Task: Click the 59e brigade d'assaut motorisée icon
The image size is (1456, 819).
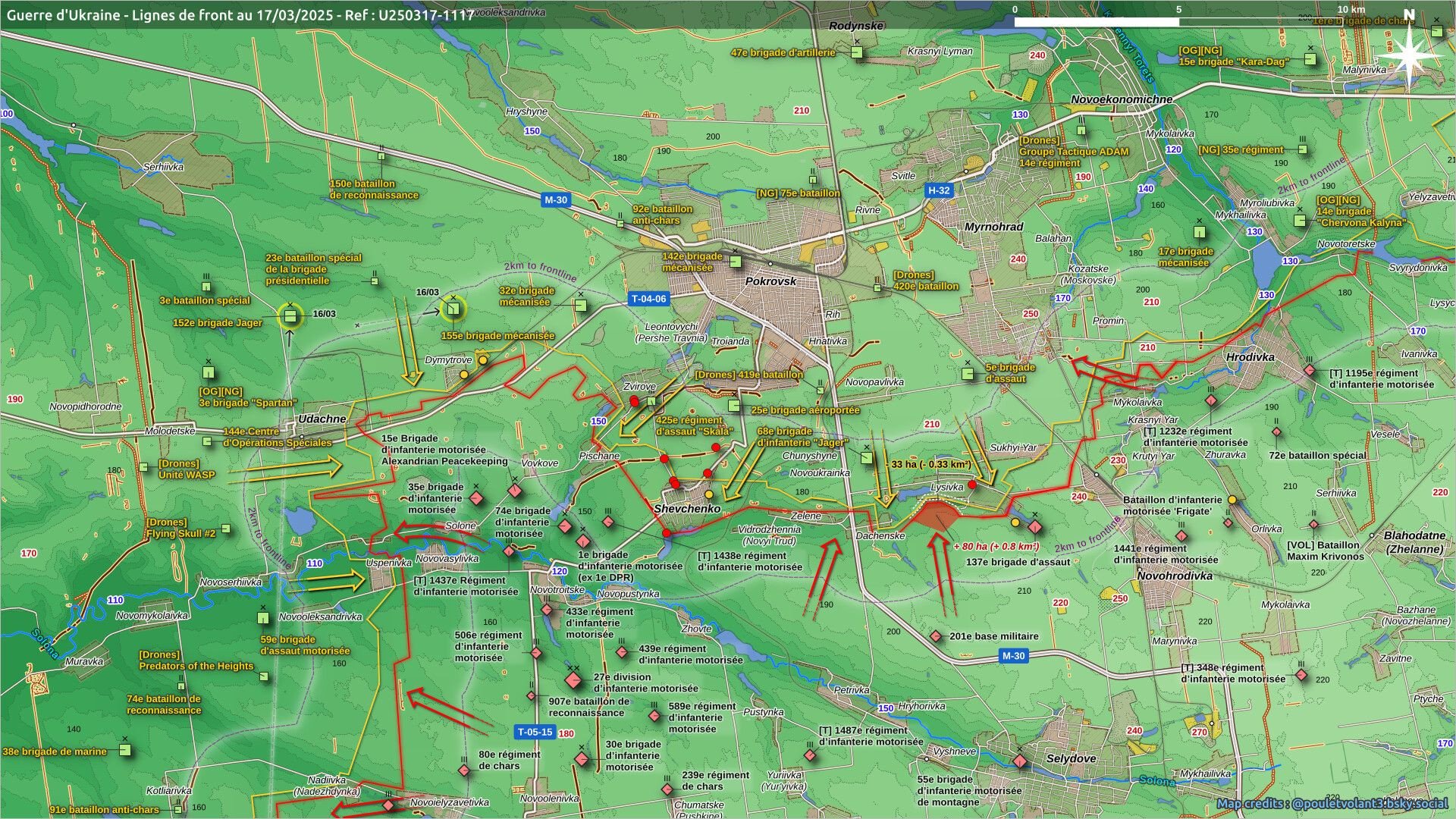Action: point(263,618)
